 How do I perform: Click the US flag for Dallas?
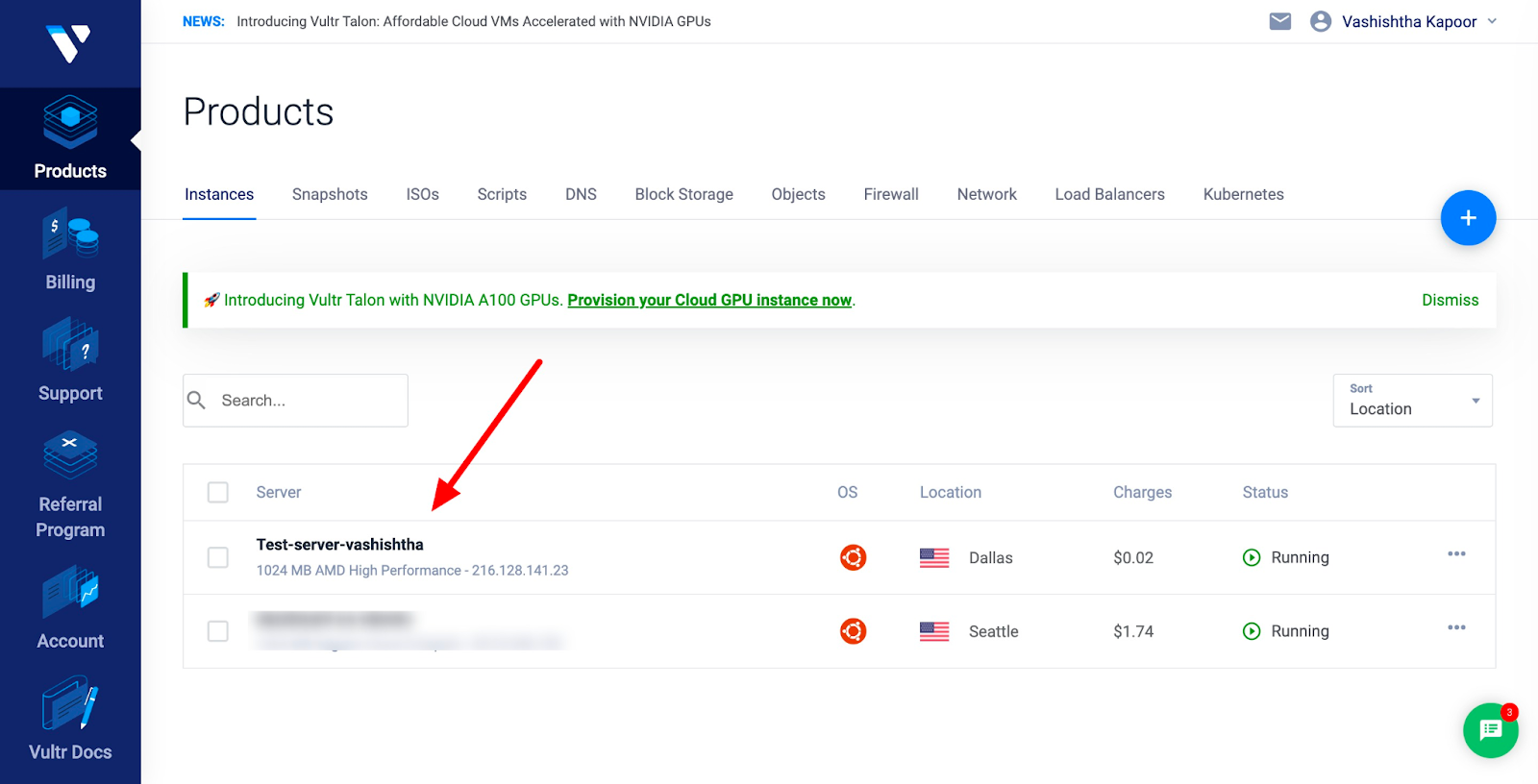pyautogui.click(x=934, y=557)
